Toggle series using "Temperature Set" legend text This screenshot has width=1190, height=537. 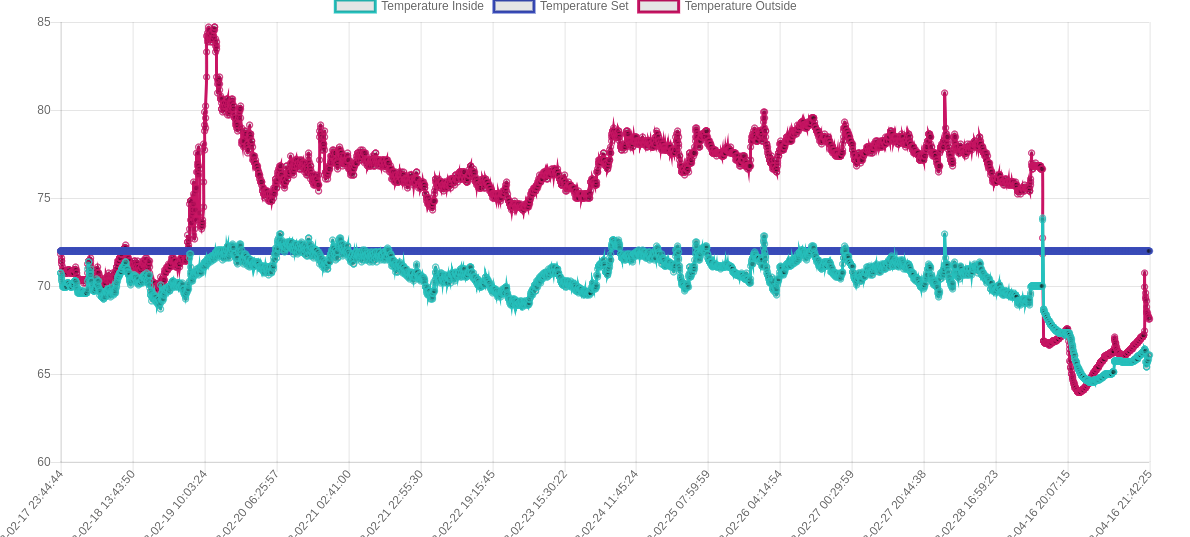[584, 6]
